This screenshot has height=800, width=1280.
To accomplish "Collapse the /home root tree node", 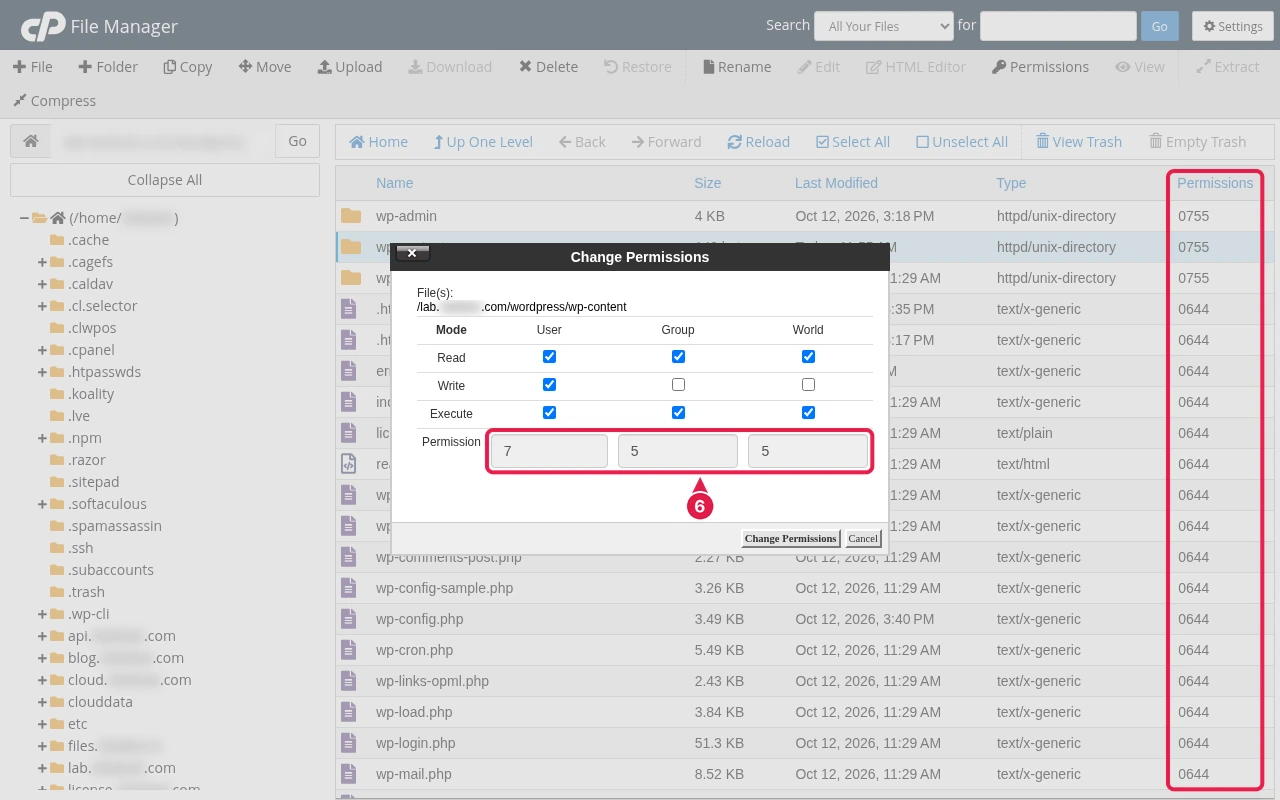I will point(24,218).
